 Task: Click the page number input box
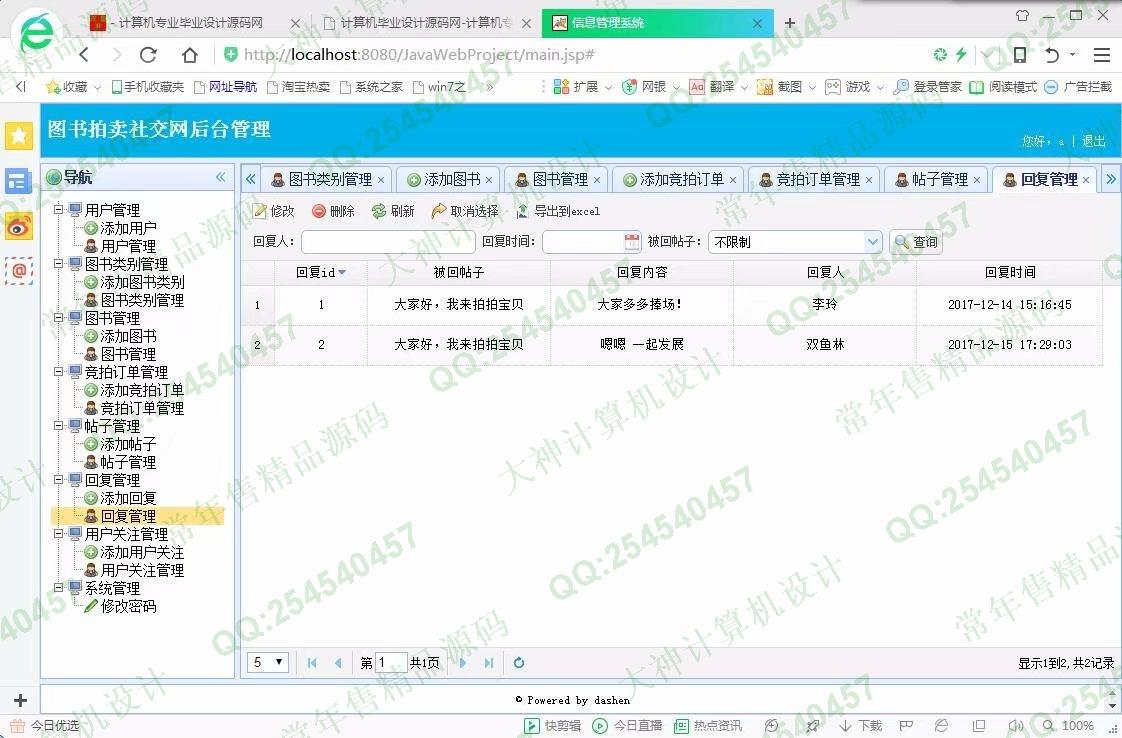coord(391,663)
